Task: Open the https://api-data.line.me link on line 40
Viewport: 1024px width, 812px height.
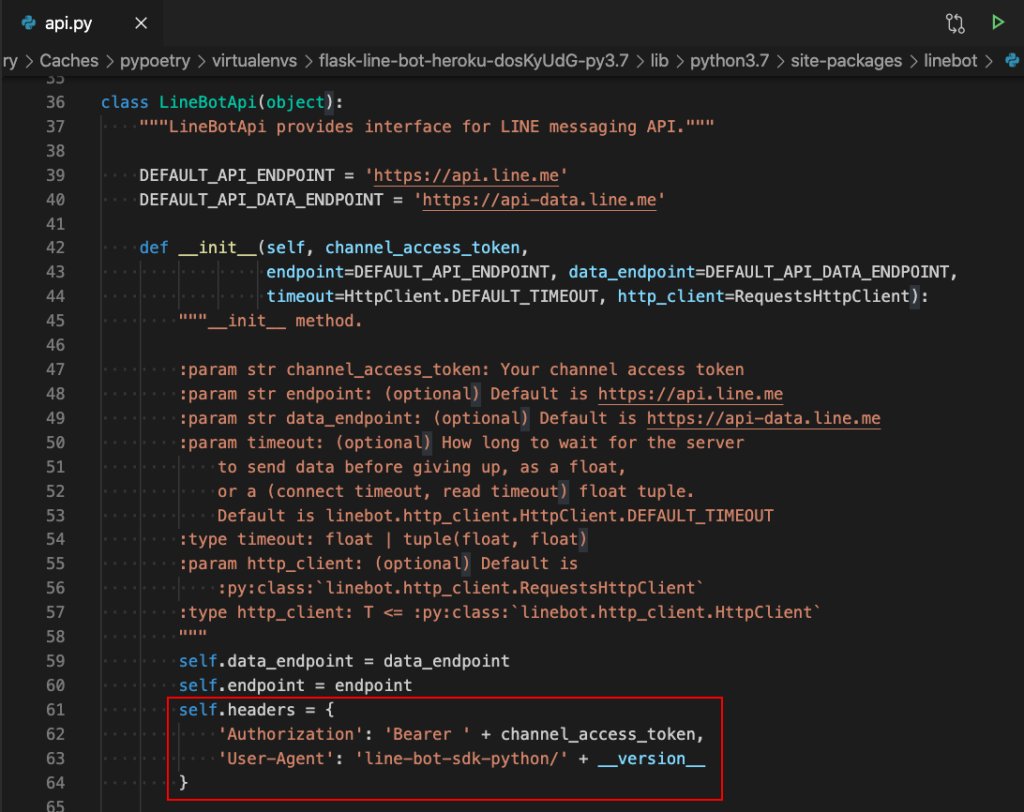Action: (540, 199)
